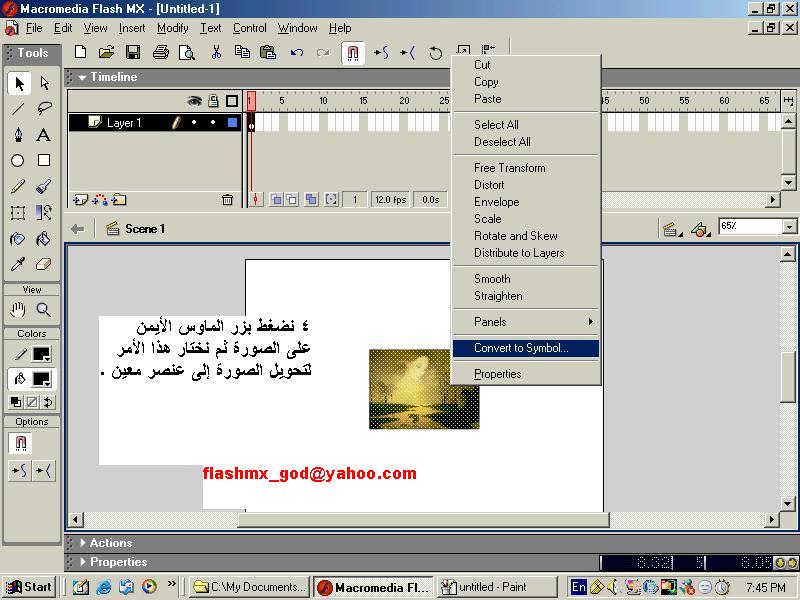Image resolution: width=800 pixels, height=600 pixels.
Task: Select the Arrow tool
Action: pos(19,83)
